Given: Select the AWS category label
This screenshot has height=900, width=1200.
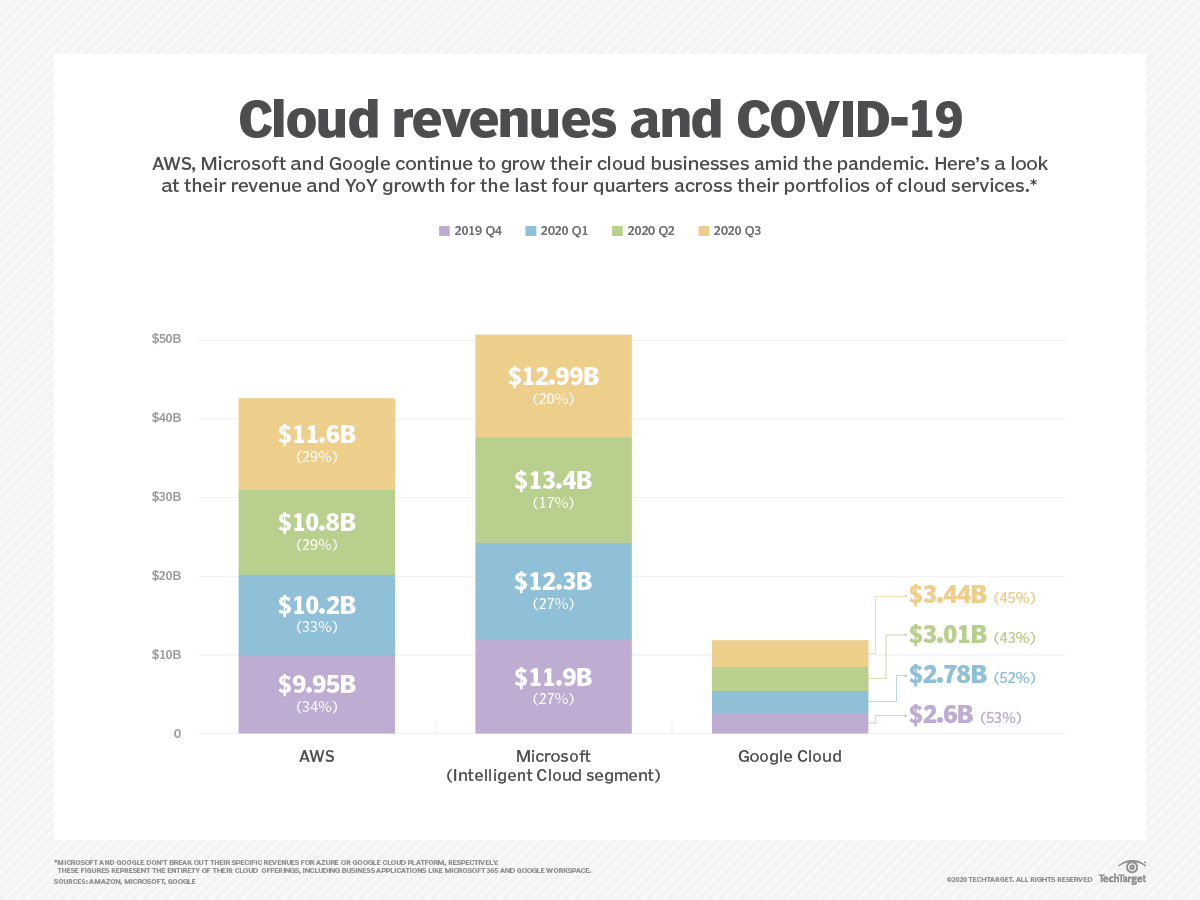Looking at the screenshot, I should coord(316,757).
